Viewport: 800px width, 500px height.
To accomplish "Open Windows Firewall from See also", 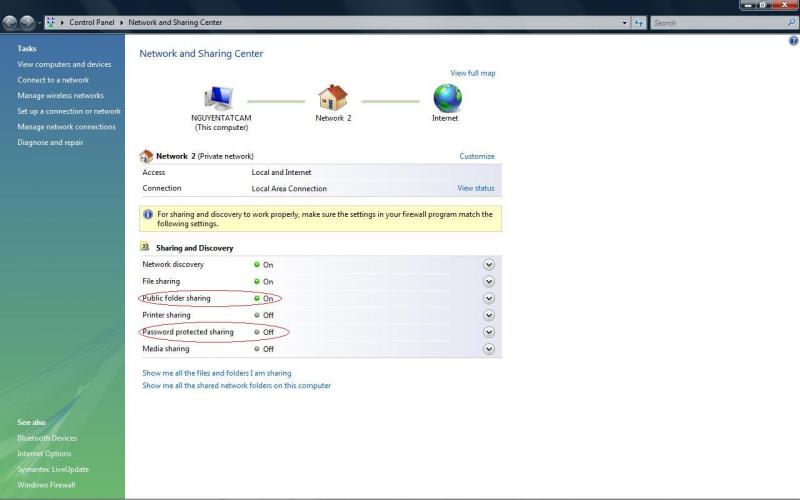I will (x=46, y=485).
